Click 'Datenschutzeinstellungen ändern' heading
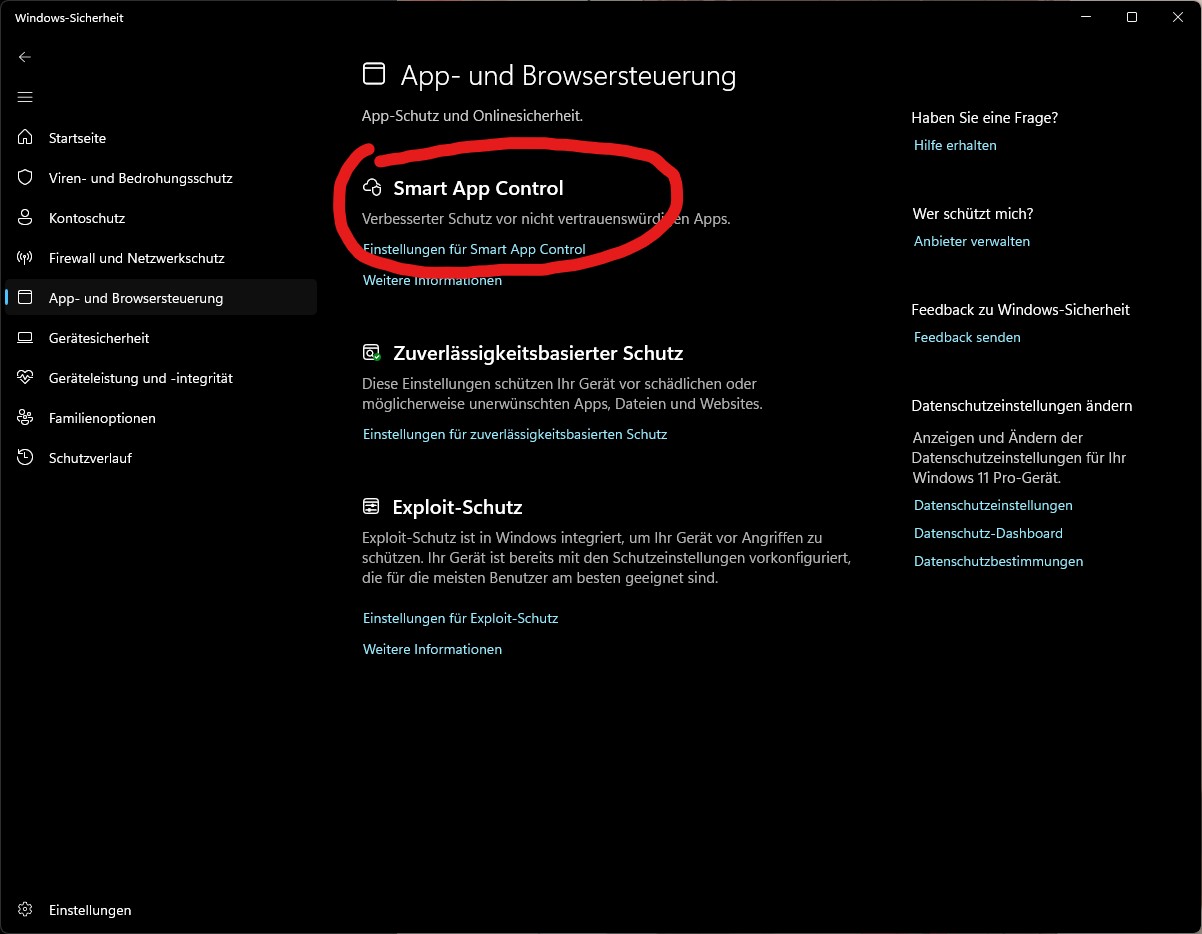 [x=1022, y=405]
